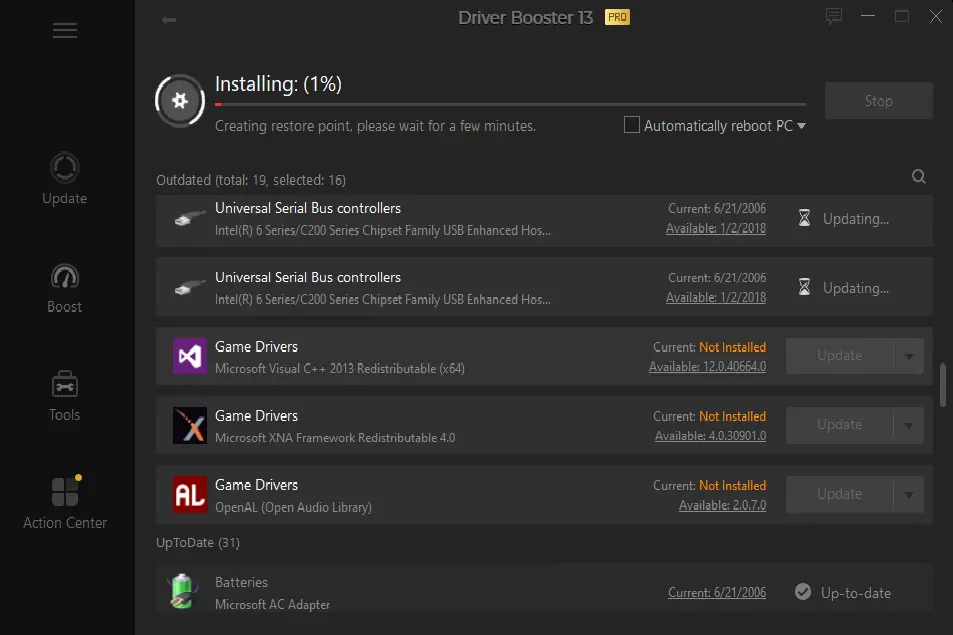Click the Batteries device icon
Screen dimensions: 953x635
point(182,592)
